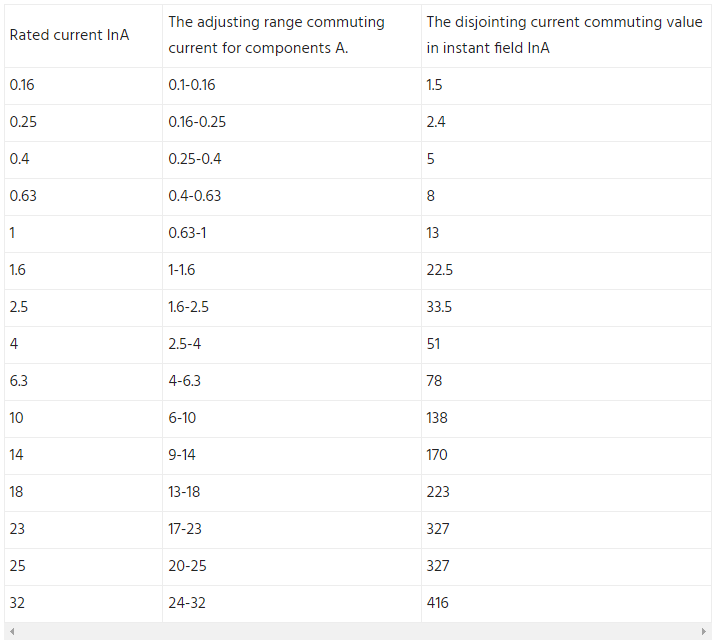Click the range cell 2.5-4
This screenshot has width=718, height=644.
(x=292, y=345)
